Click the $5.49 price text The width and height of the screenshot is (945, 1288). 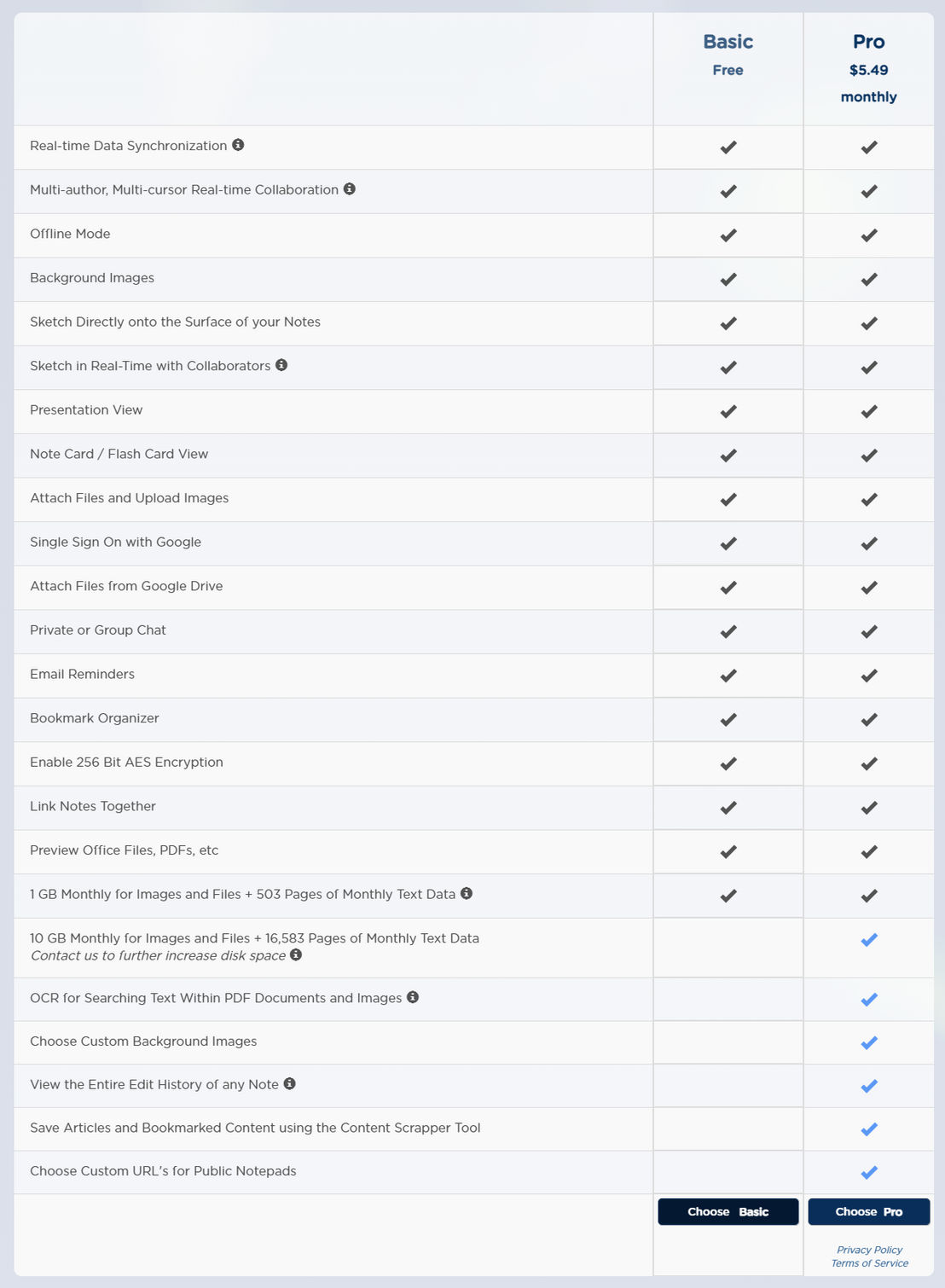pos(869,70)
